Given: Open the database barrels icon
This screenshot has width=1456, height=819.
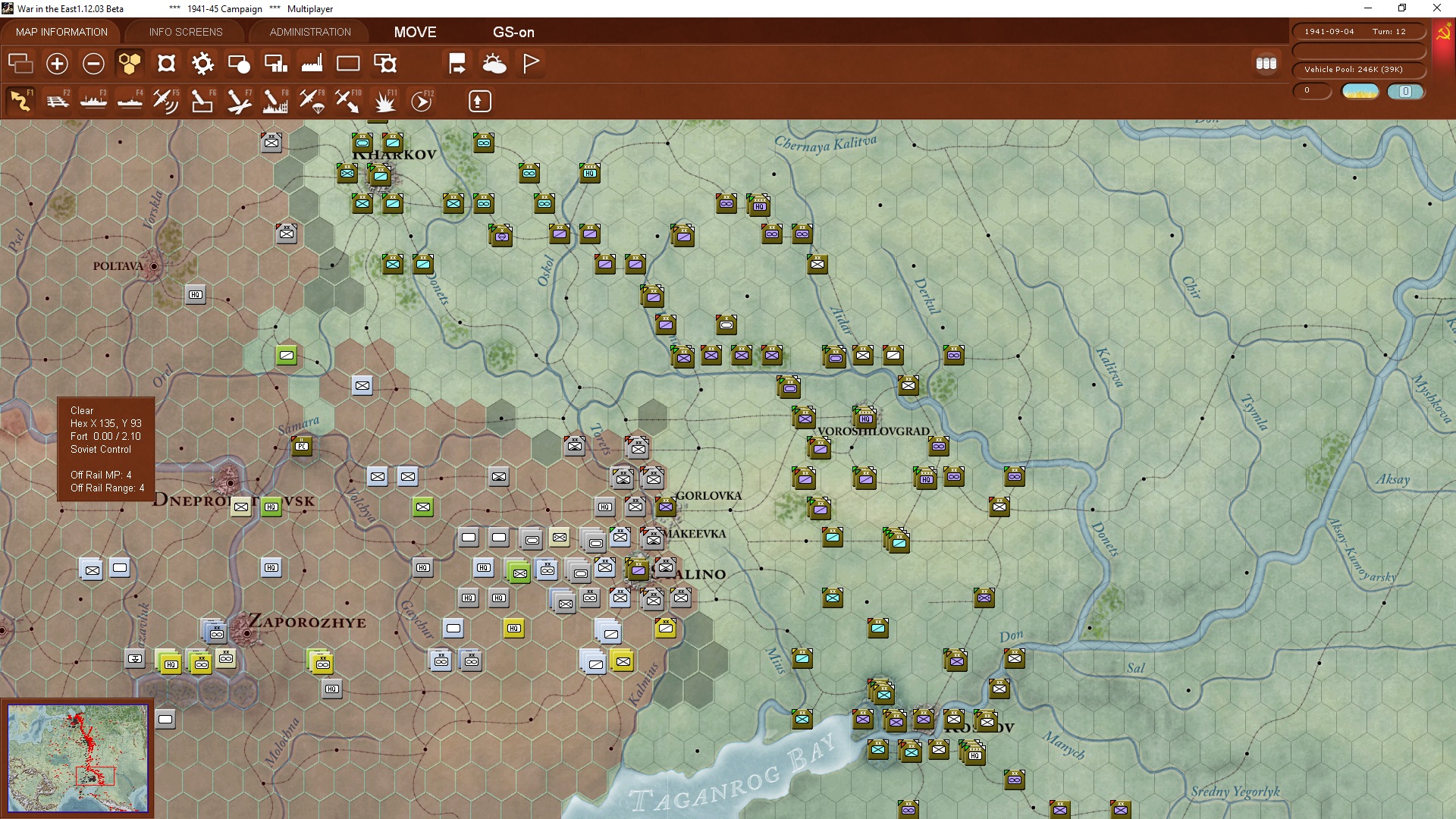Looking at the screenshot, I should [1266, 64].
